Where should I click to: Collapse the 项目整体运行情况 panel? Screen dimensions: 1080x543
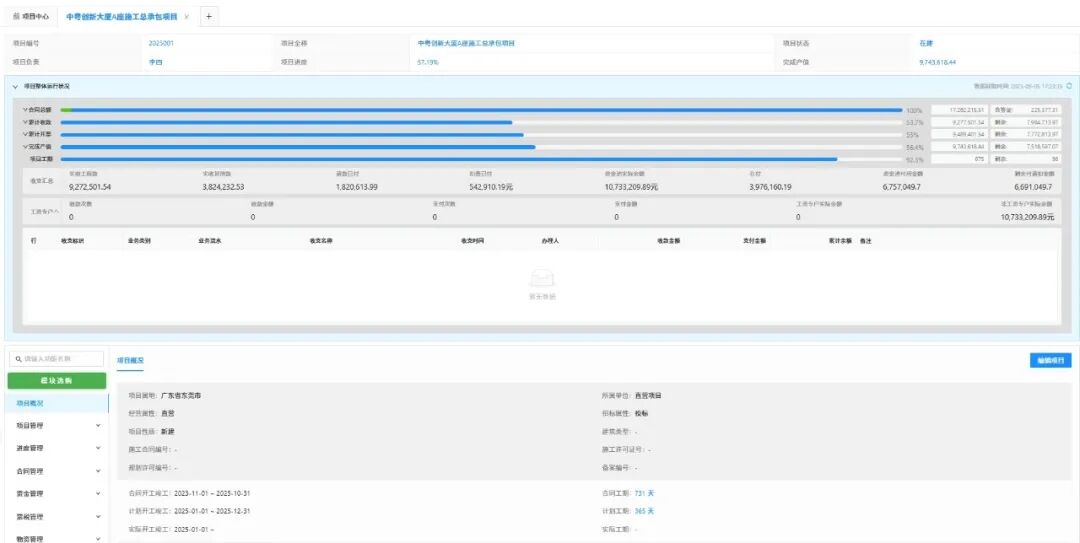15,87
